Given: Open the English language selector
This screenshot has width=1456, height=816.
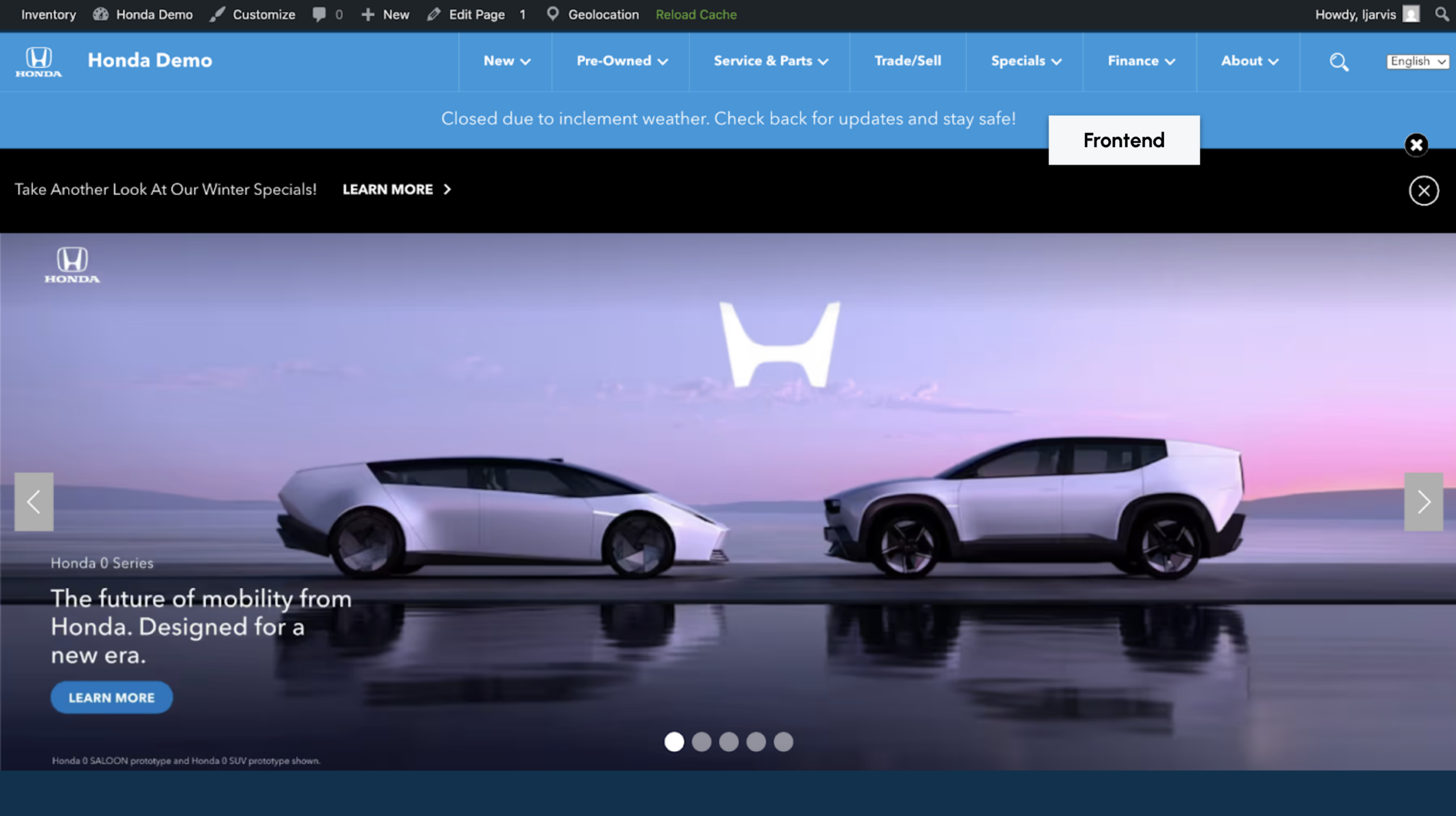Looking at the screenshot, I should (1417, 61).
